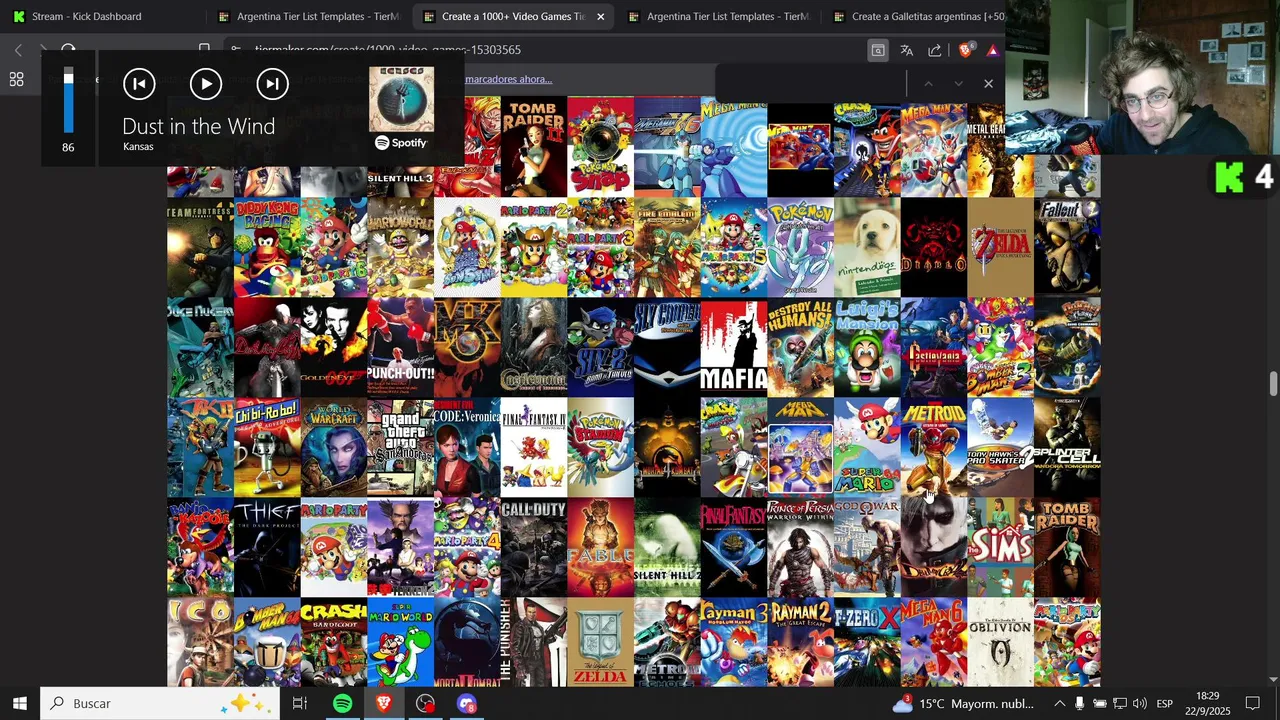Skip to previous track in Spotify overlay

coord(139,84)
